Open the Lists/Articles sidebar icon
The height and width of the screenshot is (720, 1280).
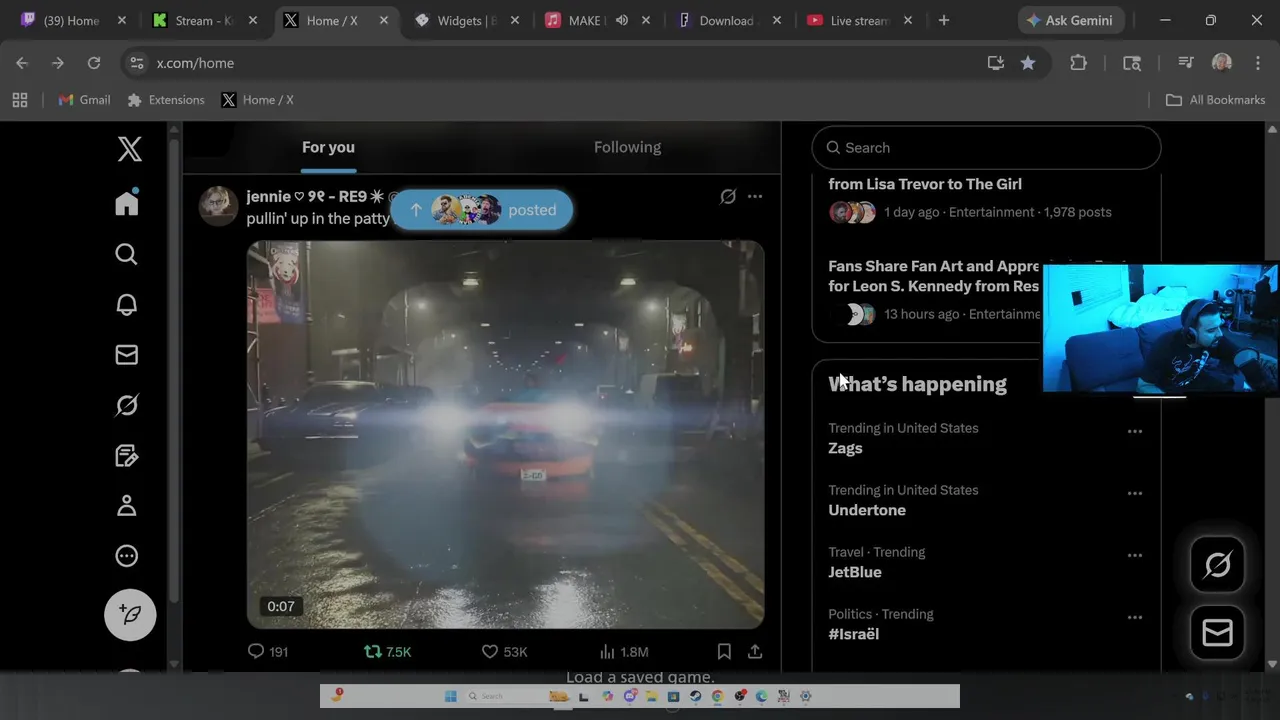[126, 456]
